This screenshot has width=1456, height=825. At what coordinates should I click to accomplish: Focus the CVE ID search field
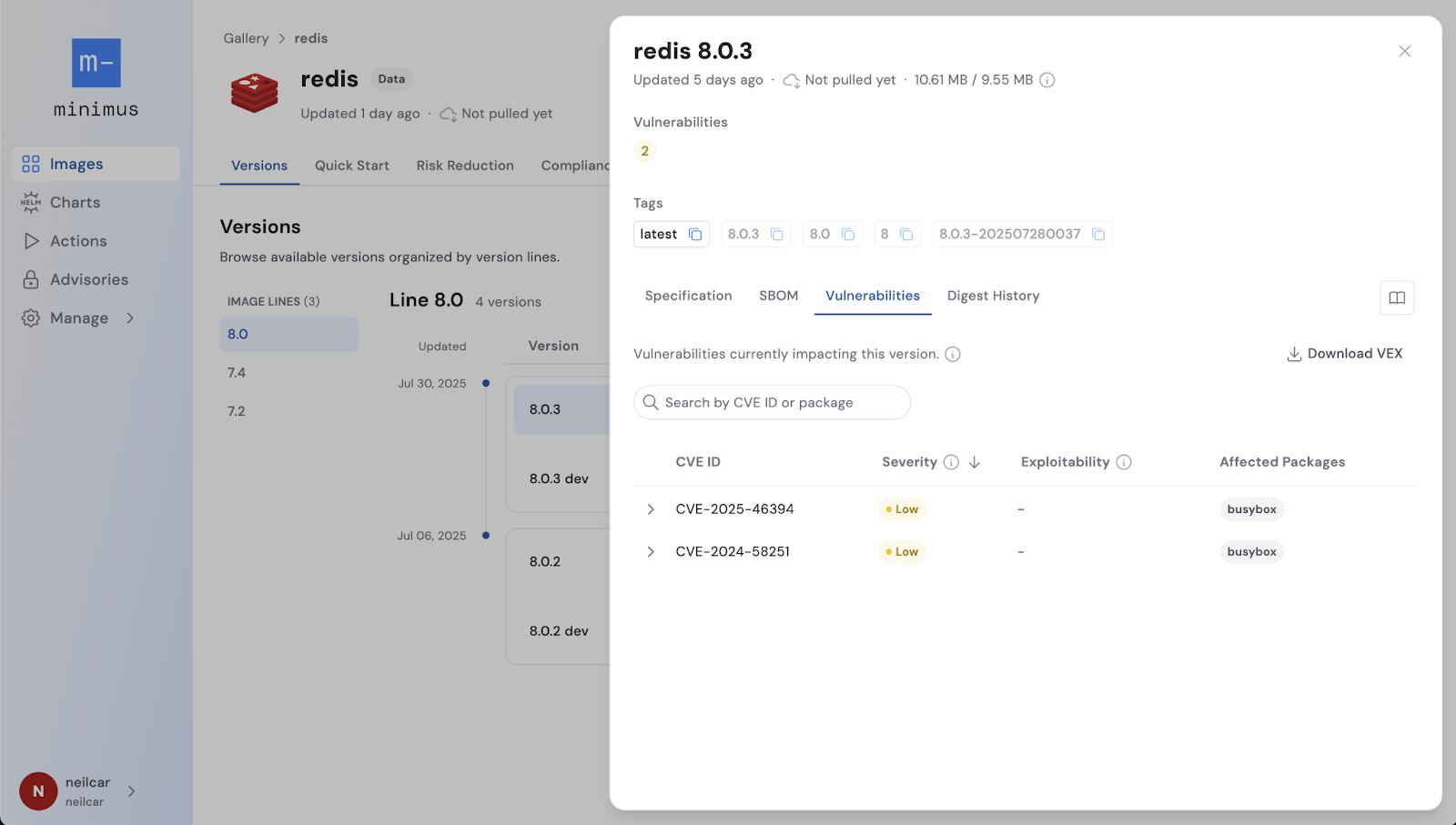772,402
